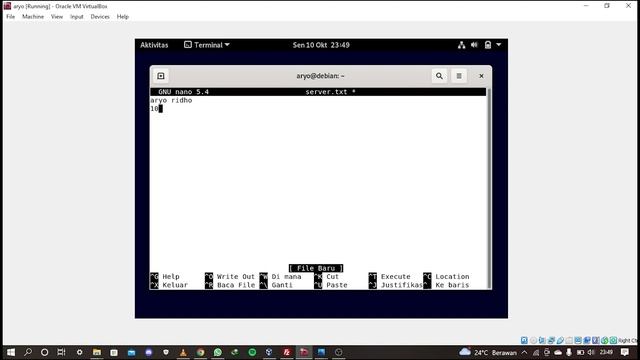The image size is (640, 360).
Task: Click the GNOME volume speaker icon
Action: 474,45
